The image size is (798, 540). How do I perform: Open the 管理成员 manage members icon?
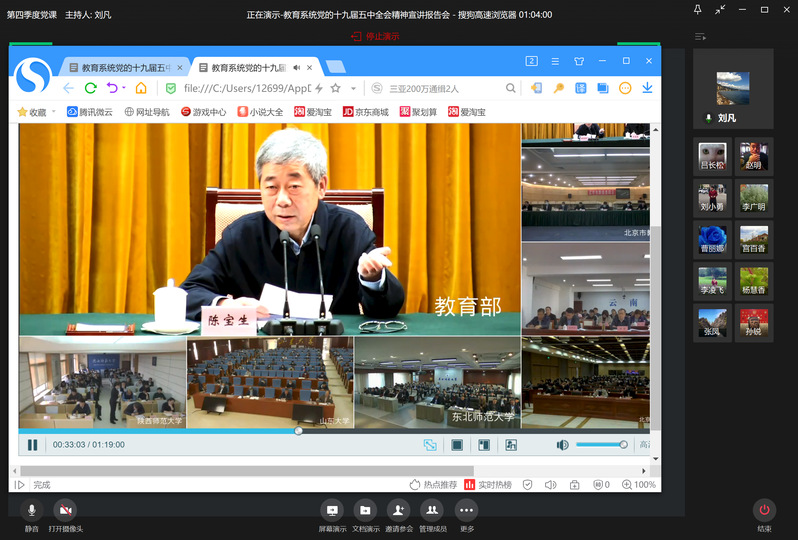pyautogui.click(x=432, y=510)
